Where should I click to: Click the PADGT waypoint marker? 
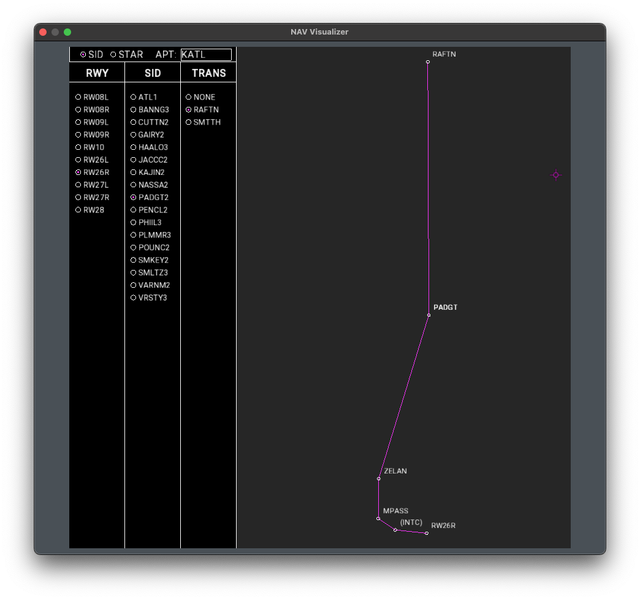[429, 315]
